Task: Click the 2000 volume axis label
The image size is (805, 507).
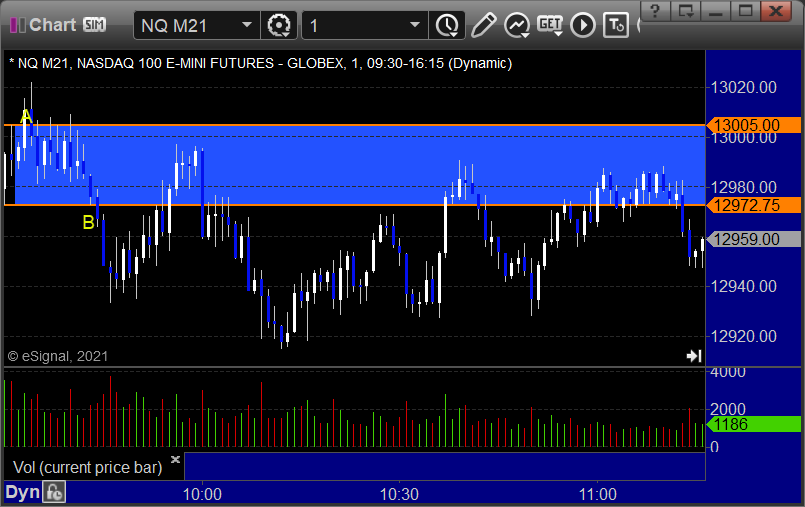Action: 727,409
